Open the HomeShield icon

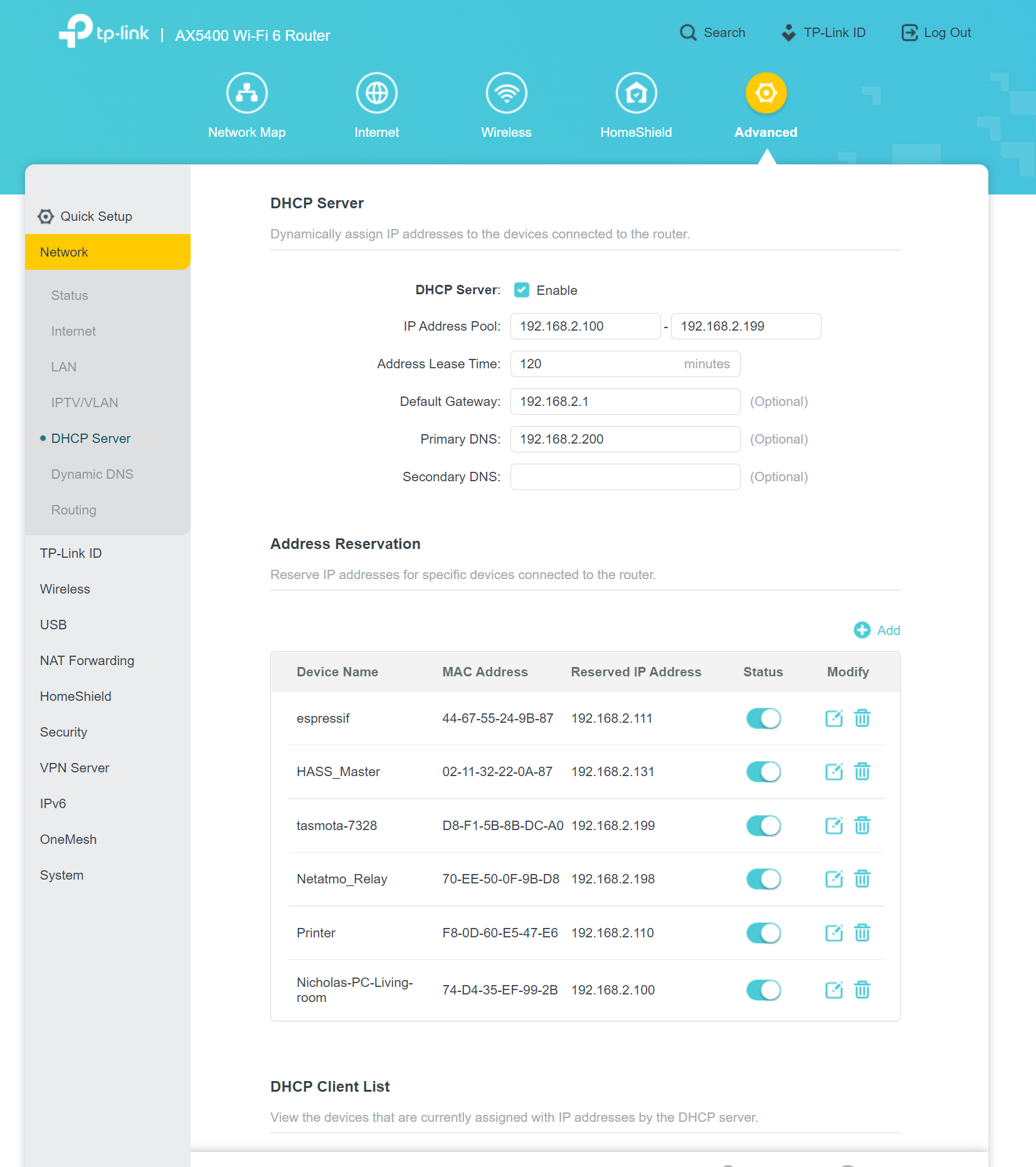pos(636,93)
